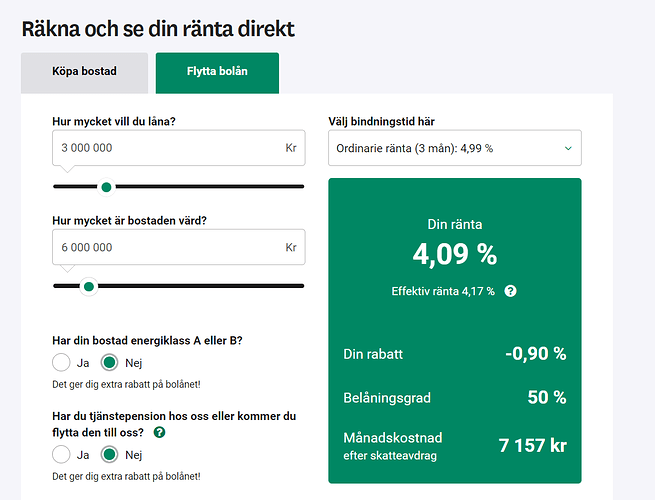655x500 pixels.
Task: Click the tjänstepension question mark icon
Action: pyautogui.click(x=159, y=433)
